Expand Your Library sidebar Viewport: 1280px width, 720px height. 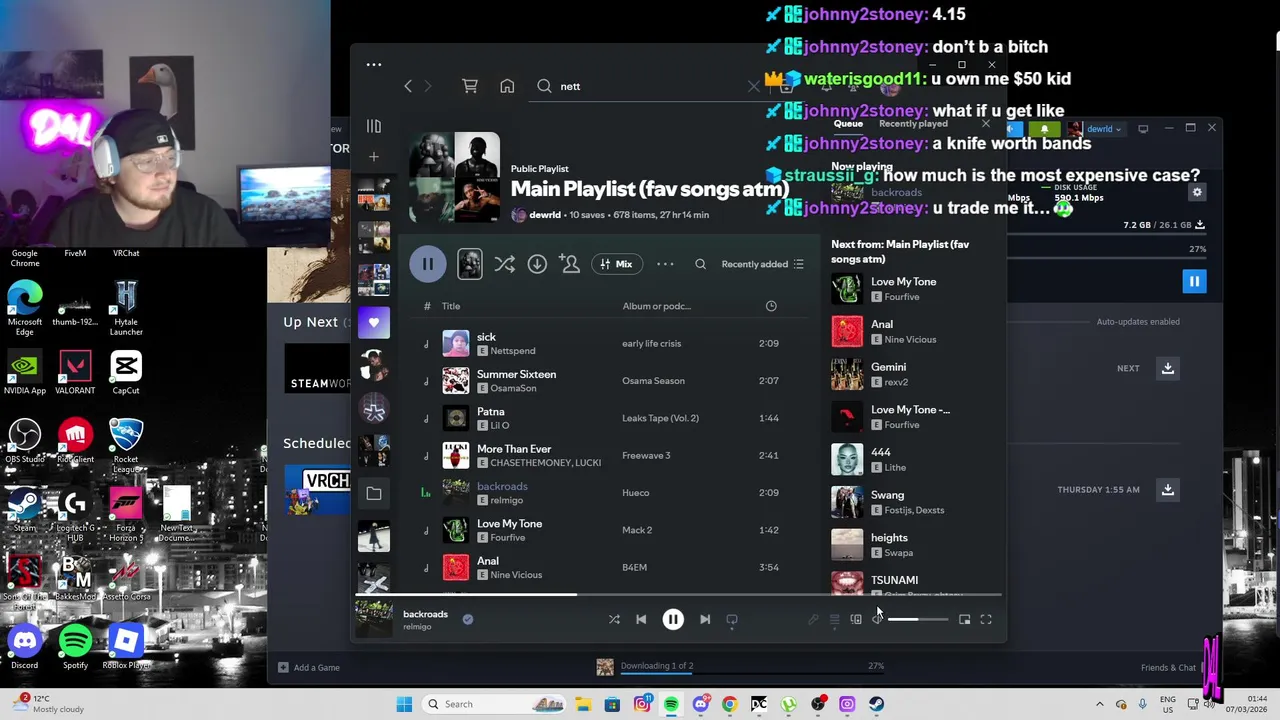point(374,127)
